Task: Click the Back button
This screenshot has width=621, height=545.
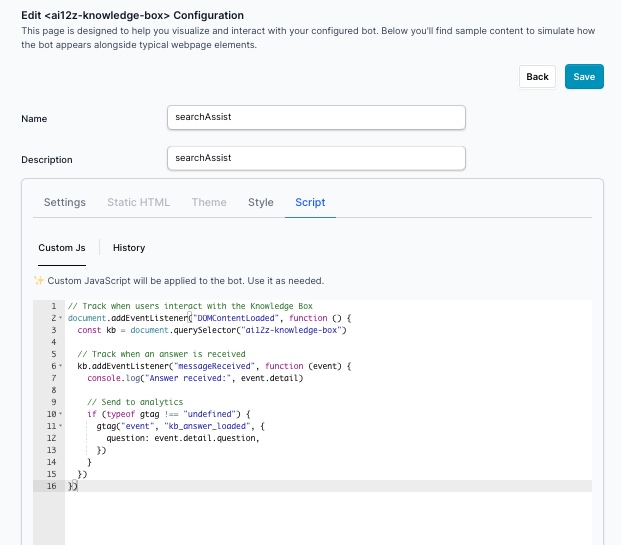Action: tap(537, 76)
